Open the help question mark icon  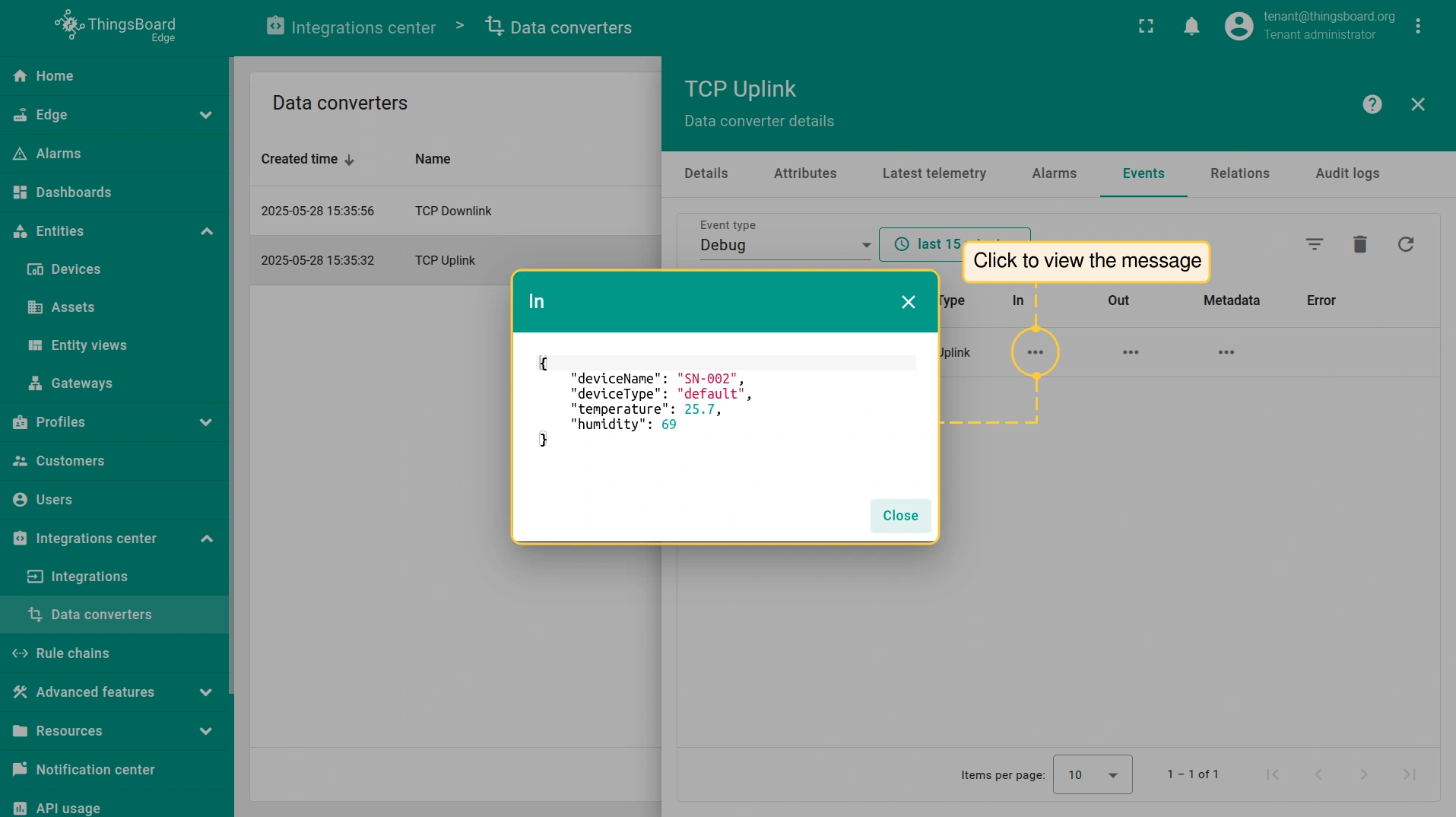pos(1372,104)
